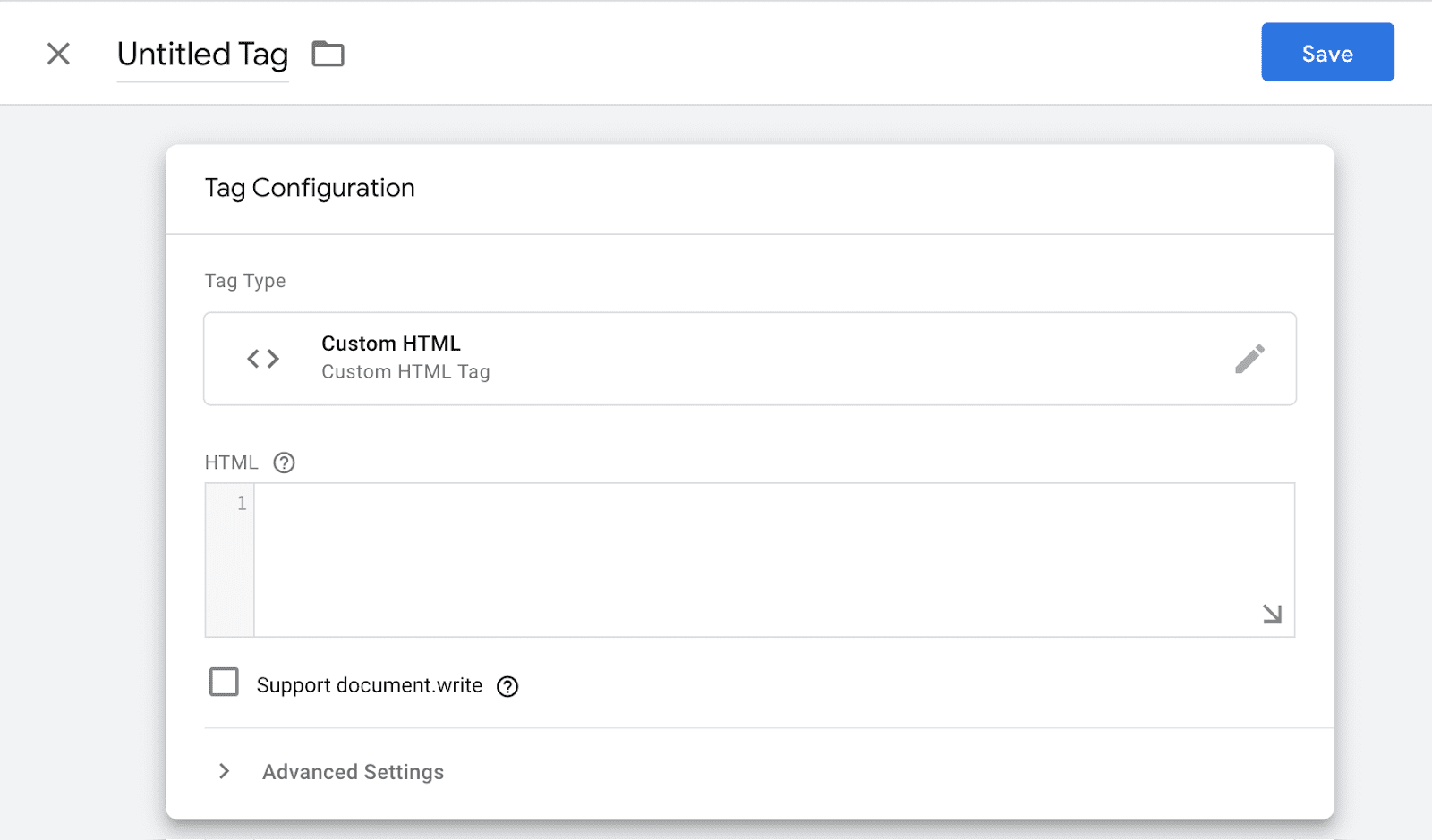Click the move-to-folder icon beside tag name
The width and height of the screenshot is (1432, 840).
(328, 54)
